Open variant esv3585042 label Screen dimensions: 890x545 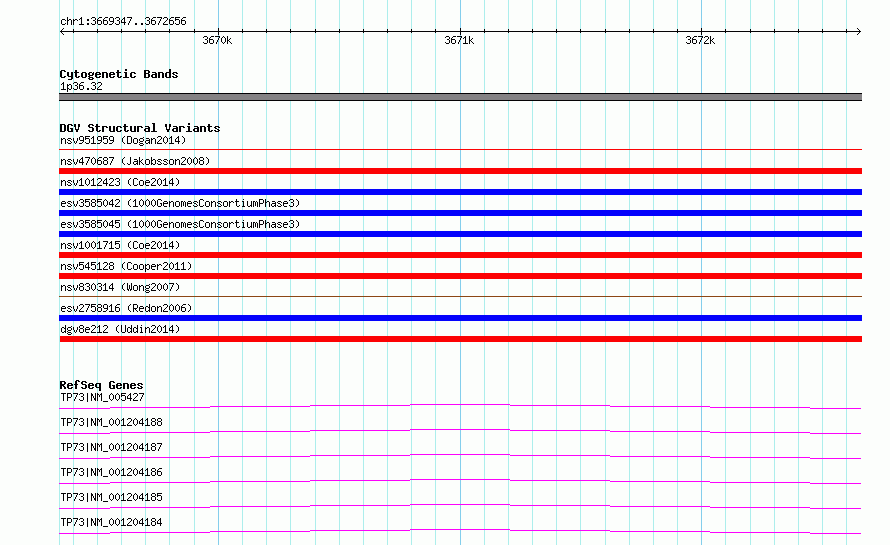pyautogui.click(x=180, y=203)
